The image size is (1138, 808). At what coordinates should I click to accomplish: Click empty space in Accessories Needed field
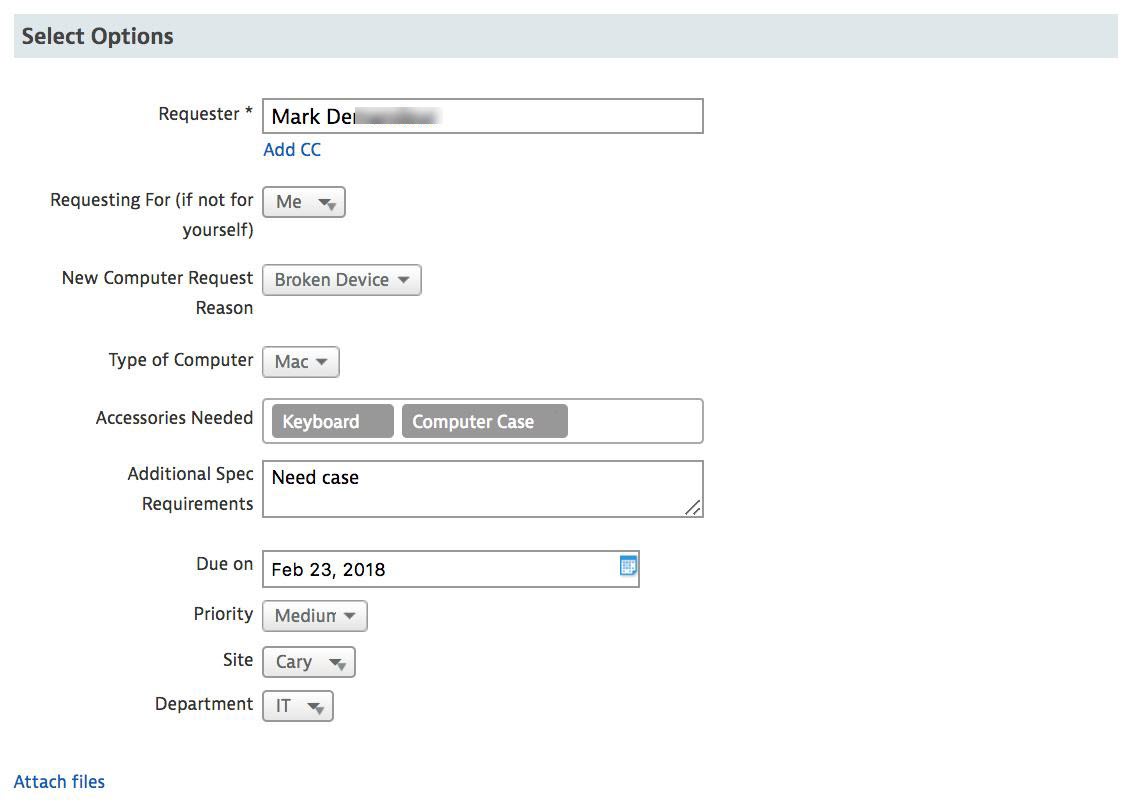click(x=634, y=422)
